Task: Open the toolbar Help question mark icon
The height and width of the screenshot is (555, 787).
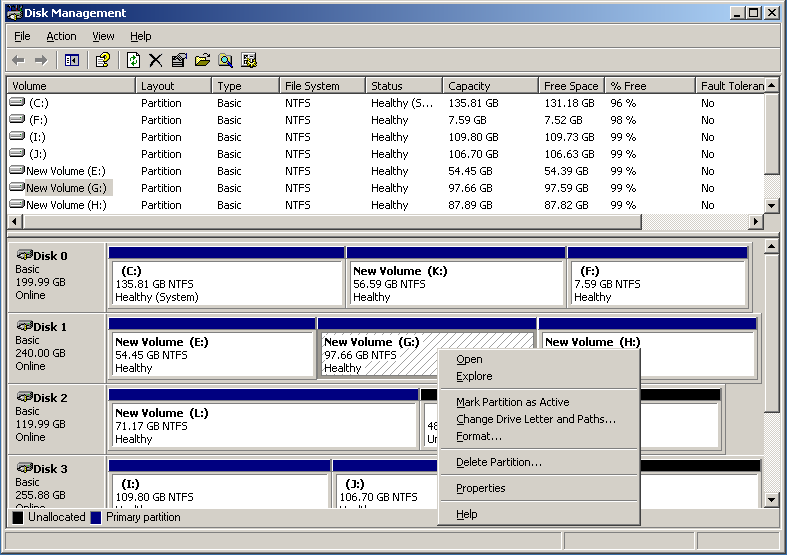Action: 103,61
